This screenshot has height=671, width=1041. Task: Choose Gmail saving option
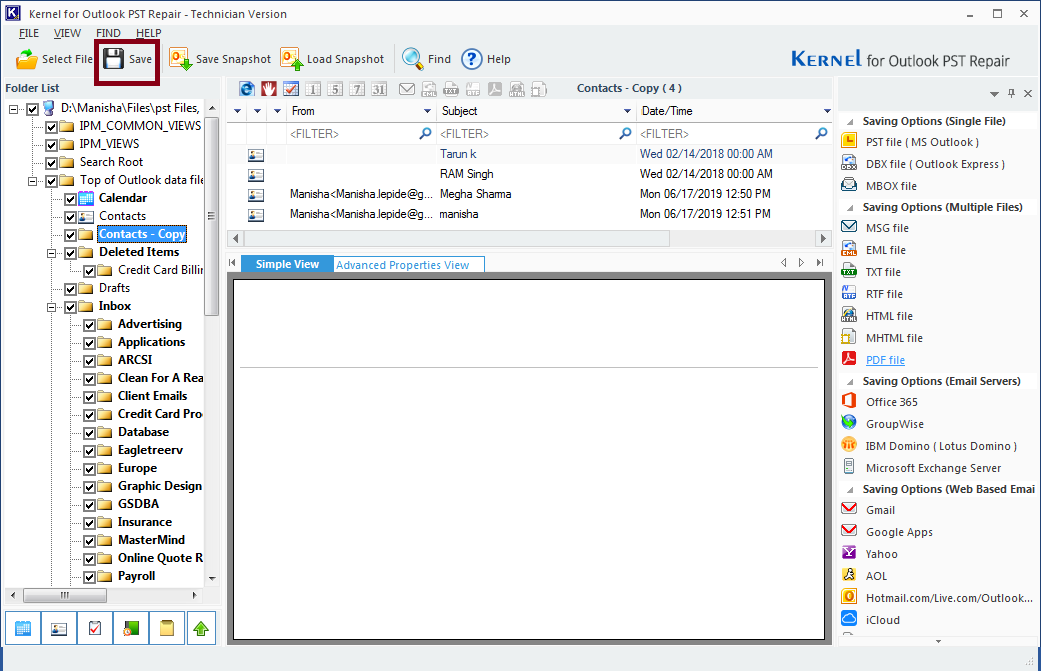click(x=880, y=510)
